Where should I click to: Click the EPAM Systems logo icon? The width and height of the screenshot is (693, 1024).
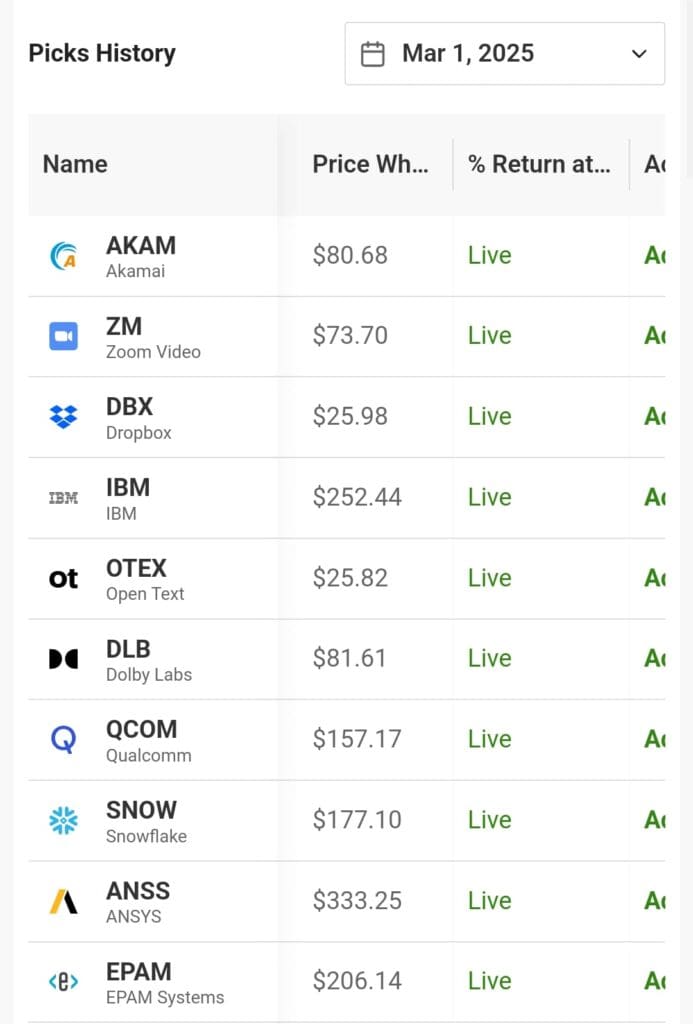point(64,982)
